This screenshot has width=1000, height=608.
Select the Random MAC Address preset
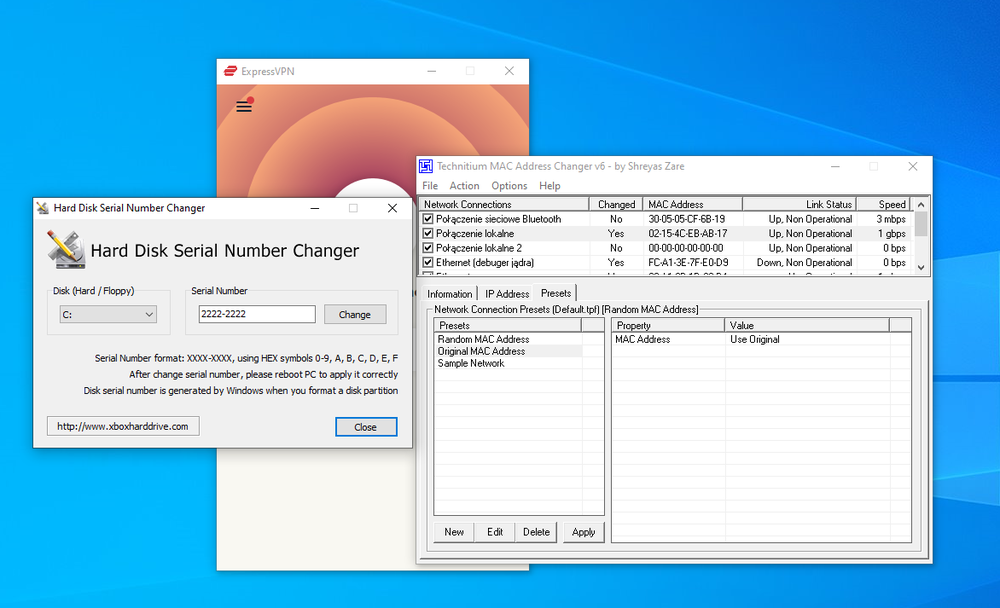[x=483, y=339]
